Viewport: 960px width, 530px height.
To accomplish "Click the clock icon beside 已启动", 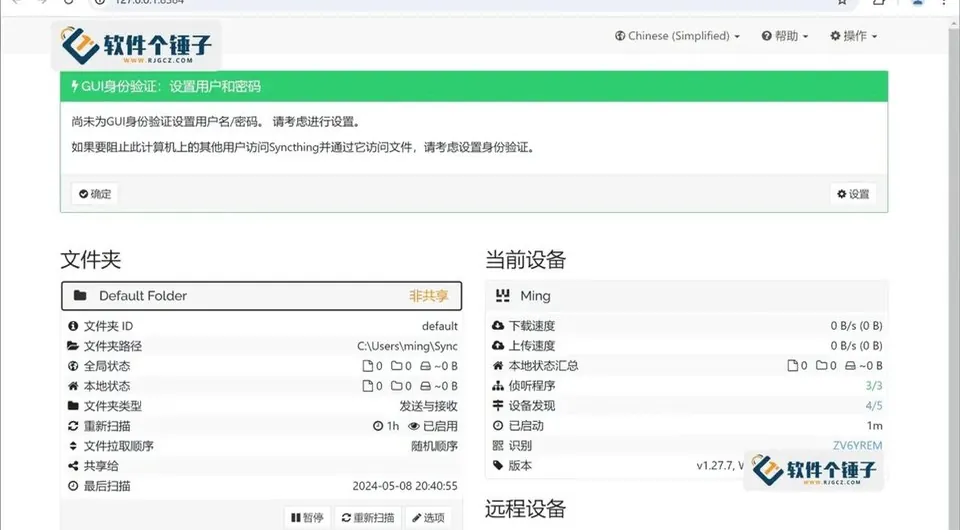I will coord(498,425).
